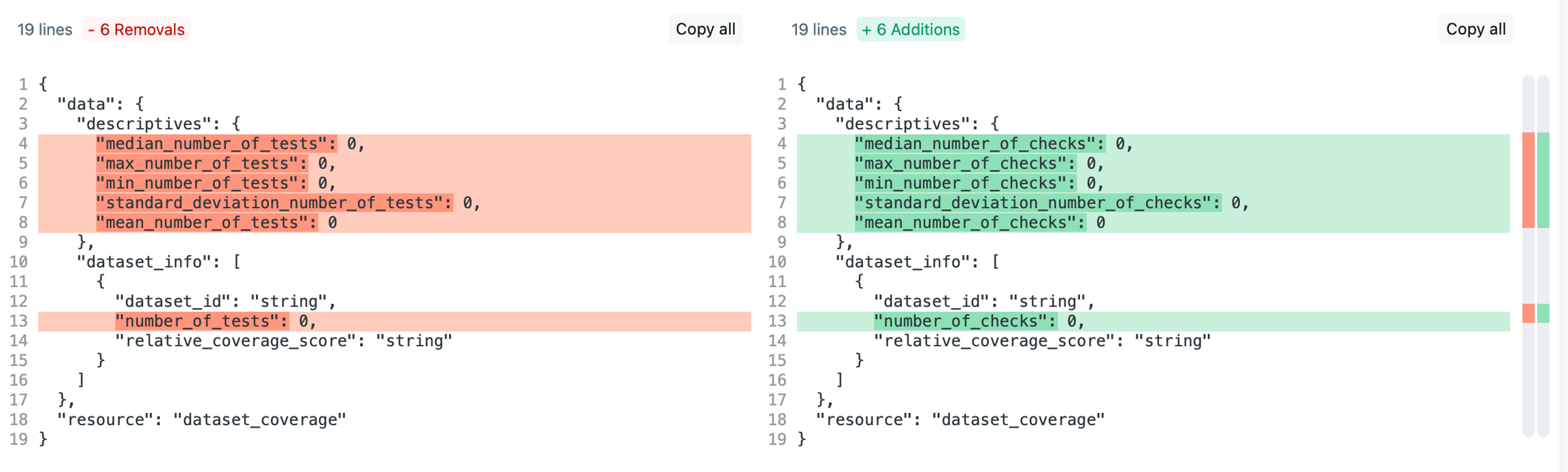Click Copy all button in right additions pane
Screen dimensions: 1568x472
[x=1475, y=29]
